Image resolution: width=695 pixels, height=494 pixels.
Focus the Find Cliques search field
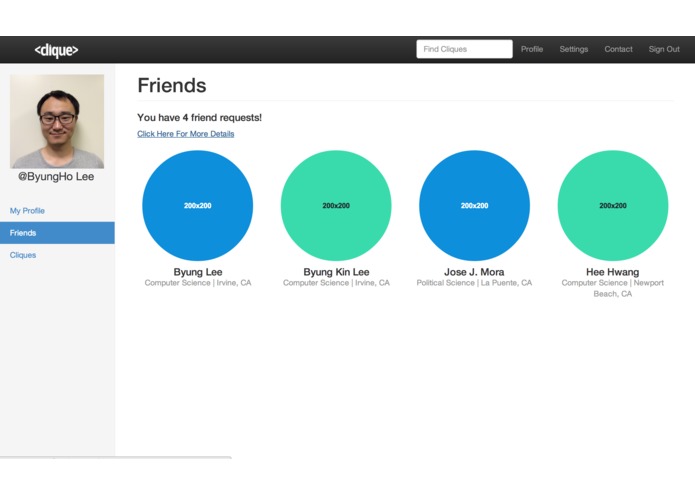464,49
